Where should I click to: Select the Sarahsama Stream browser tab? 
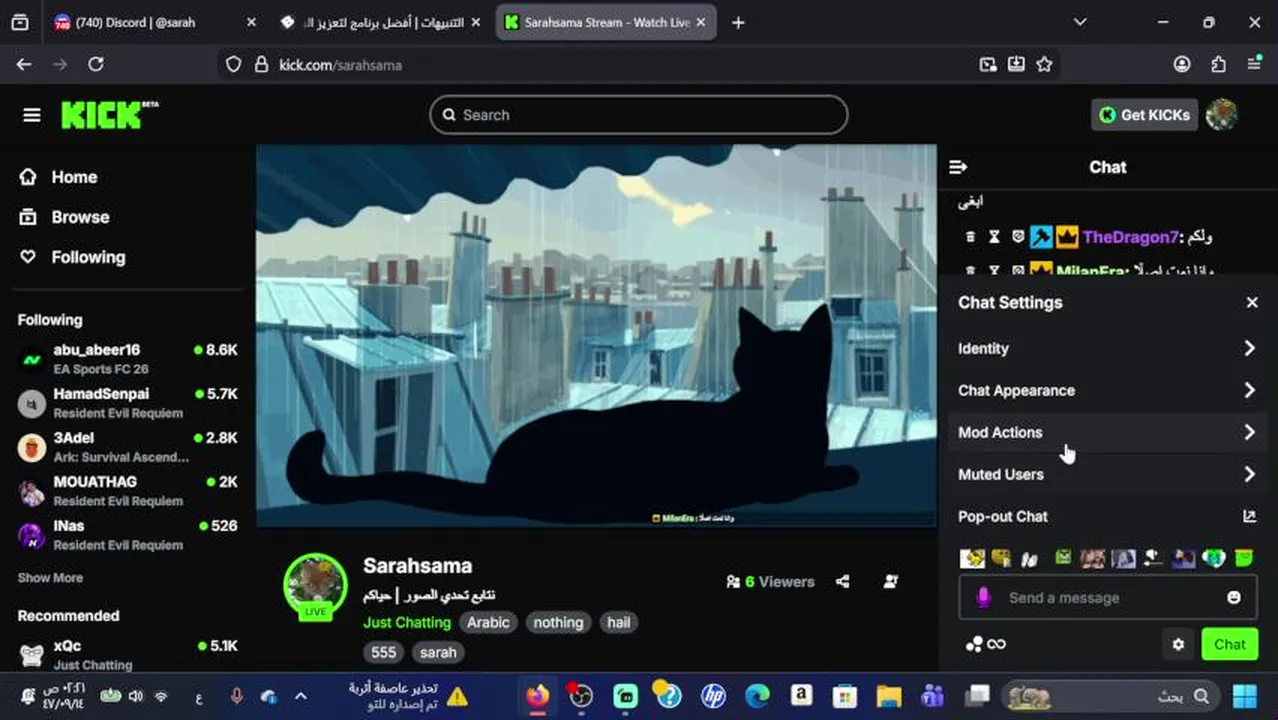(605, 22)
